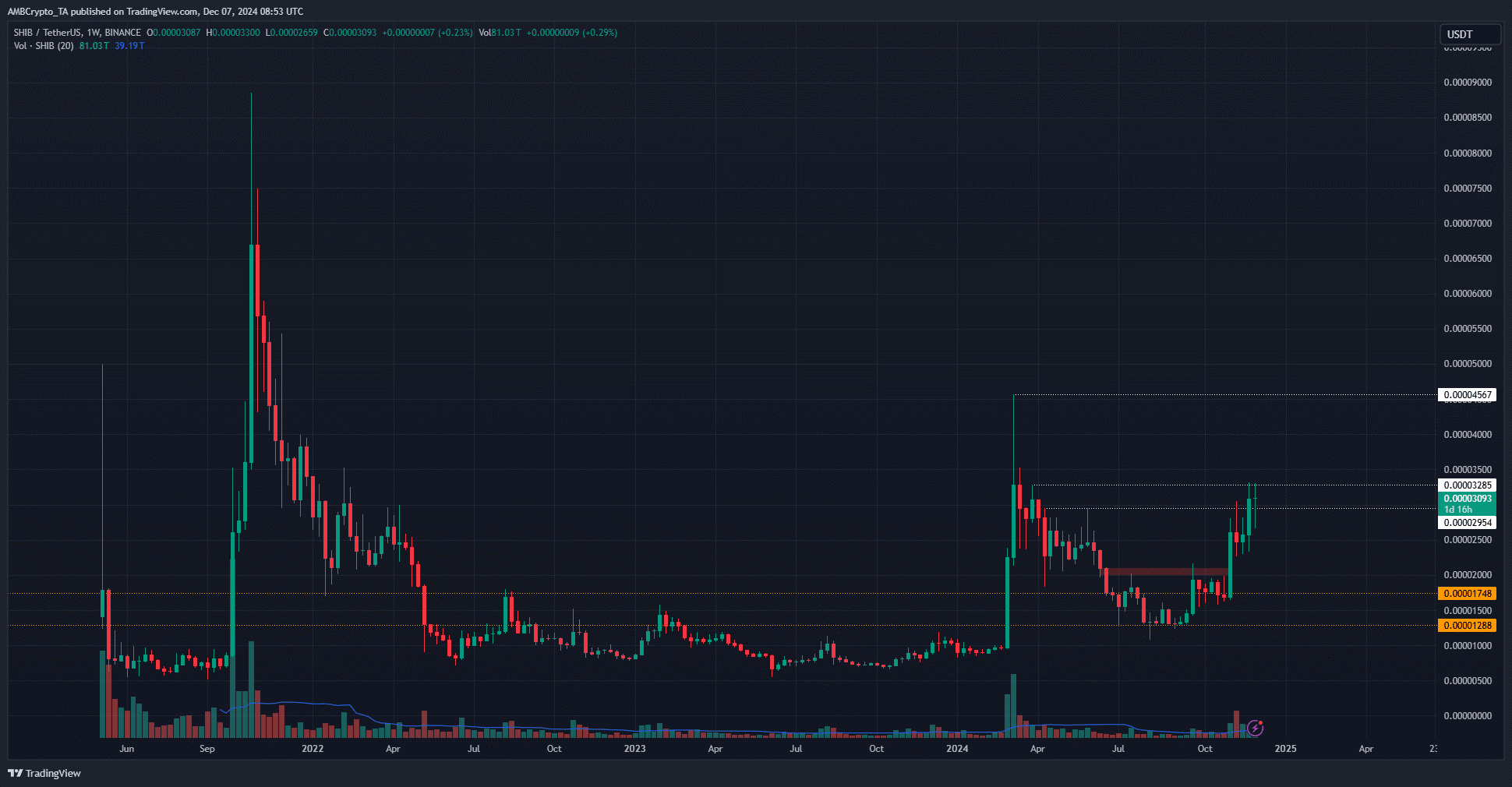Open the USDT currency selector

click(x=1469, y=34)
